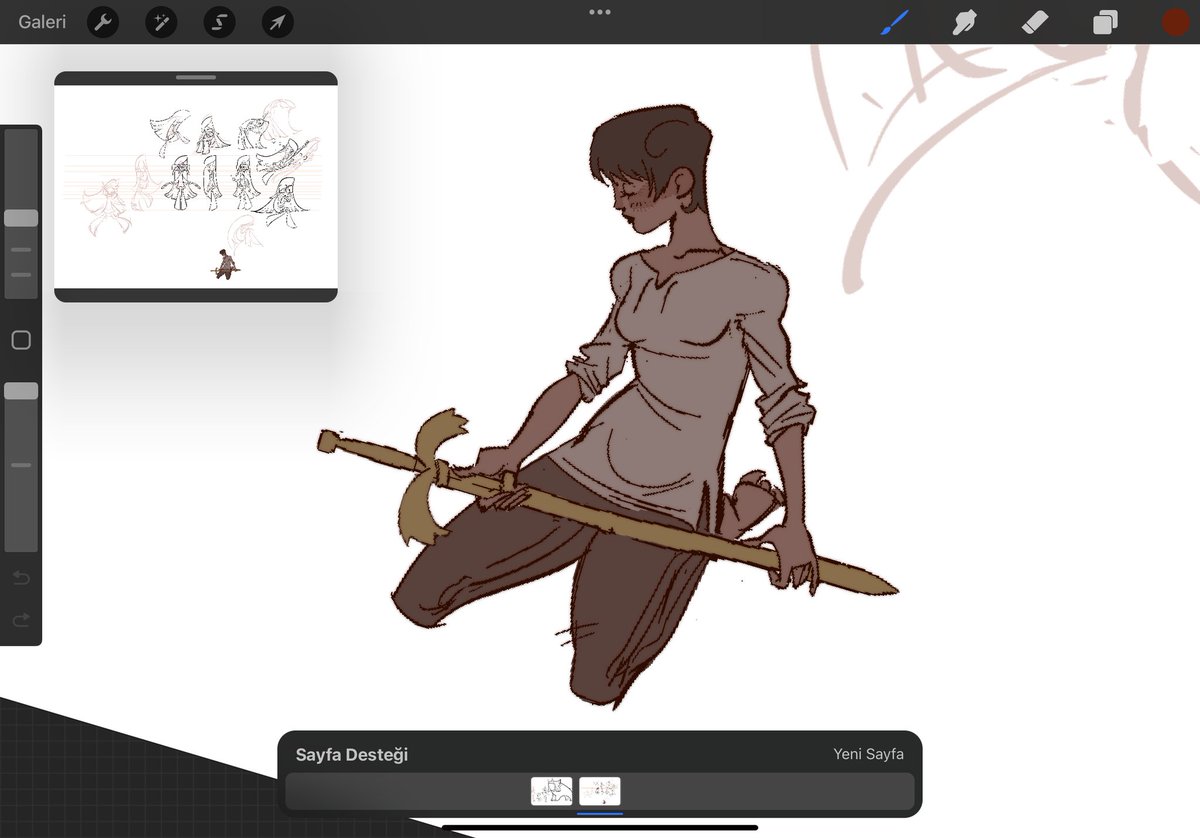1200x838 pixels.
Task: Open the Adjustments magic wand menu
Action: [x=161, y=21]
